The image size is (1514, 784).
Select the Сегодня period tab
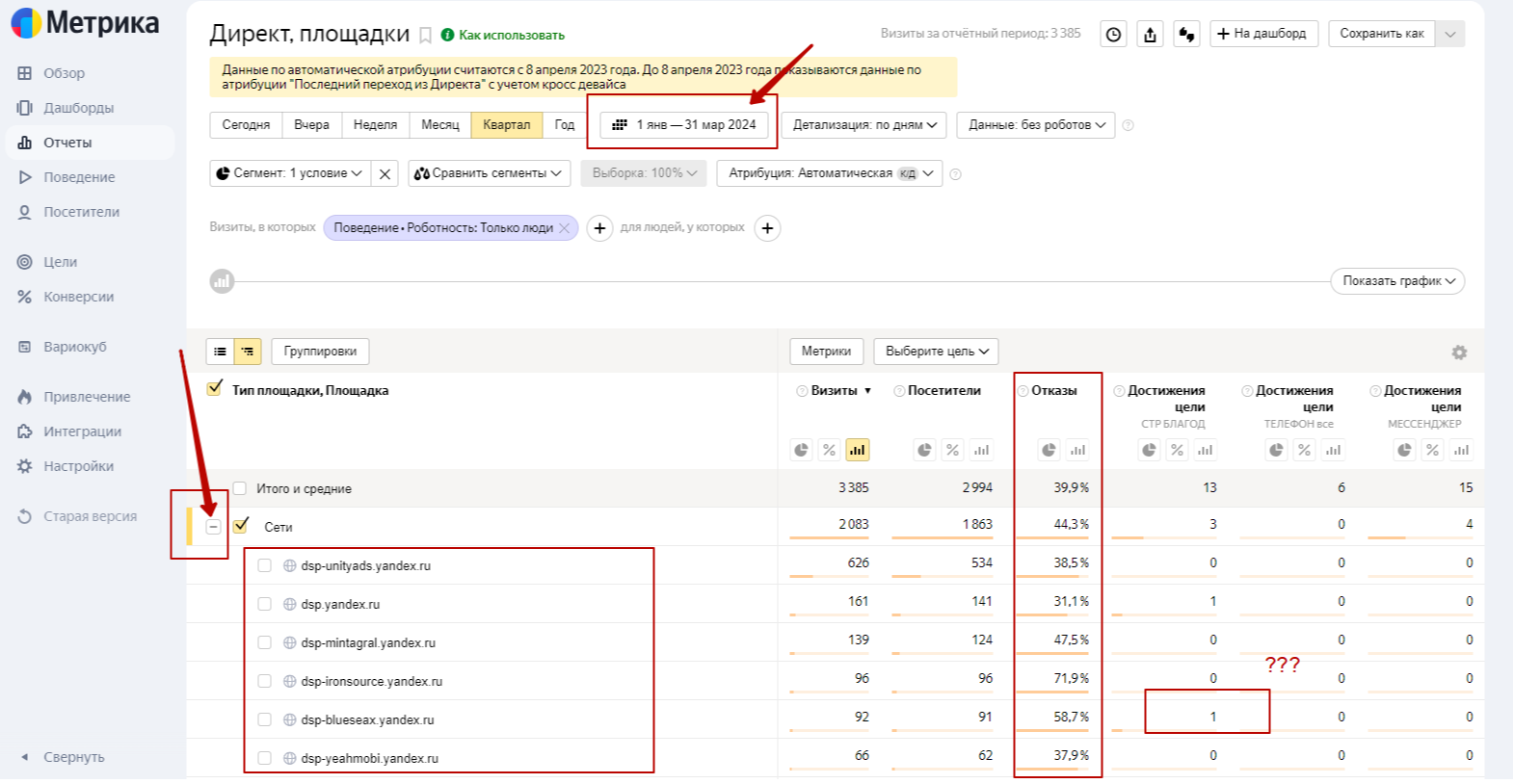tap(247, 125)
